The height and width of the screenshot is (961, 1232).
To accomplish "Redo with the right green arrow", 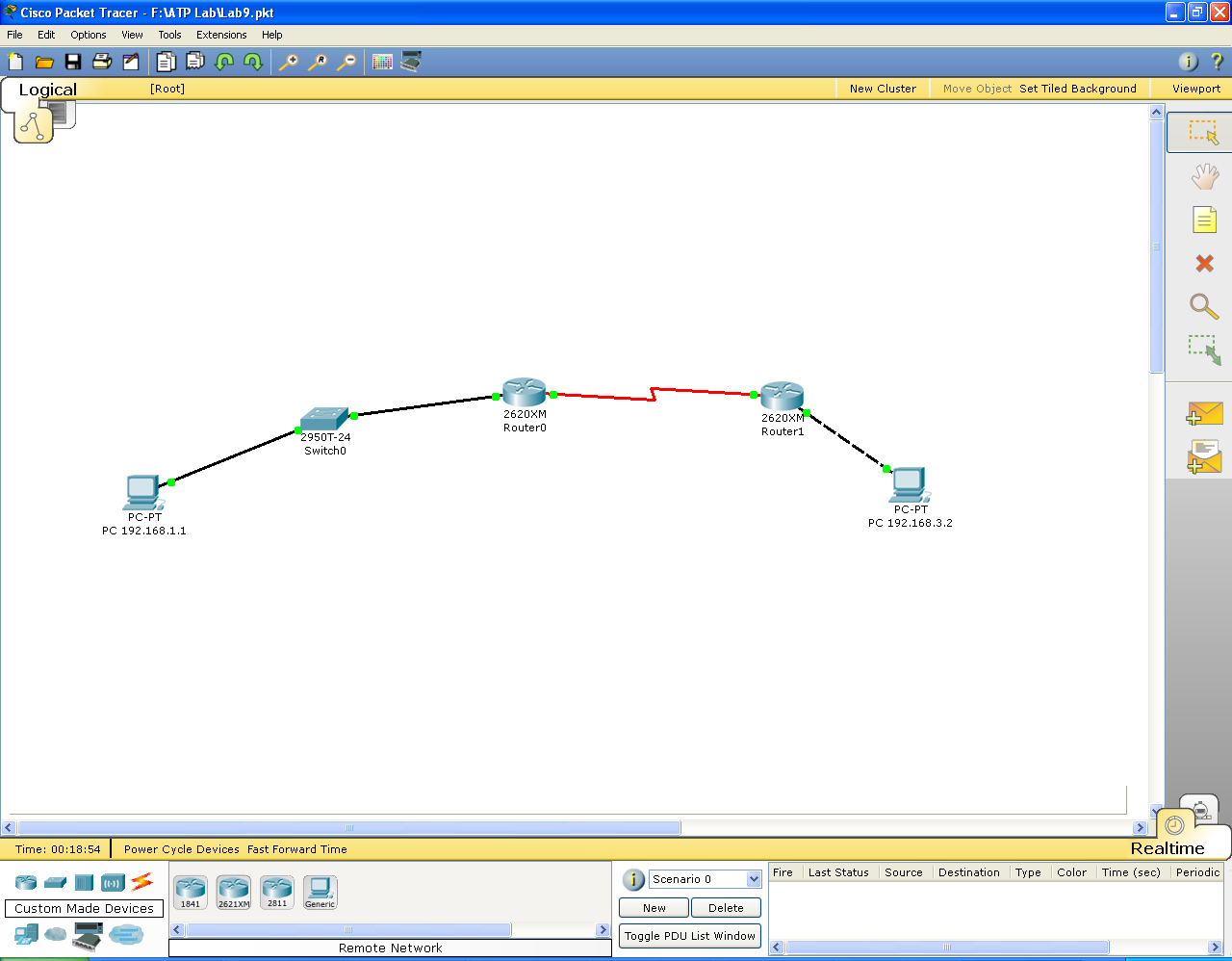I will 253,62.
